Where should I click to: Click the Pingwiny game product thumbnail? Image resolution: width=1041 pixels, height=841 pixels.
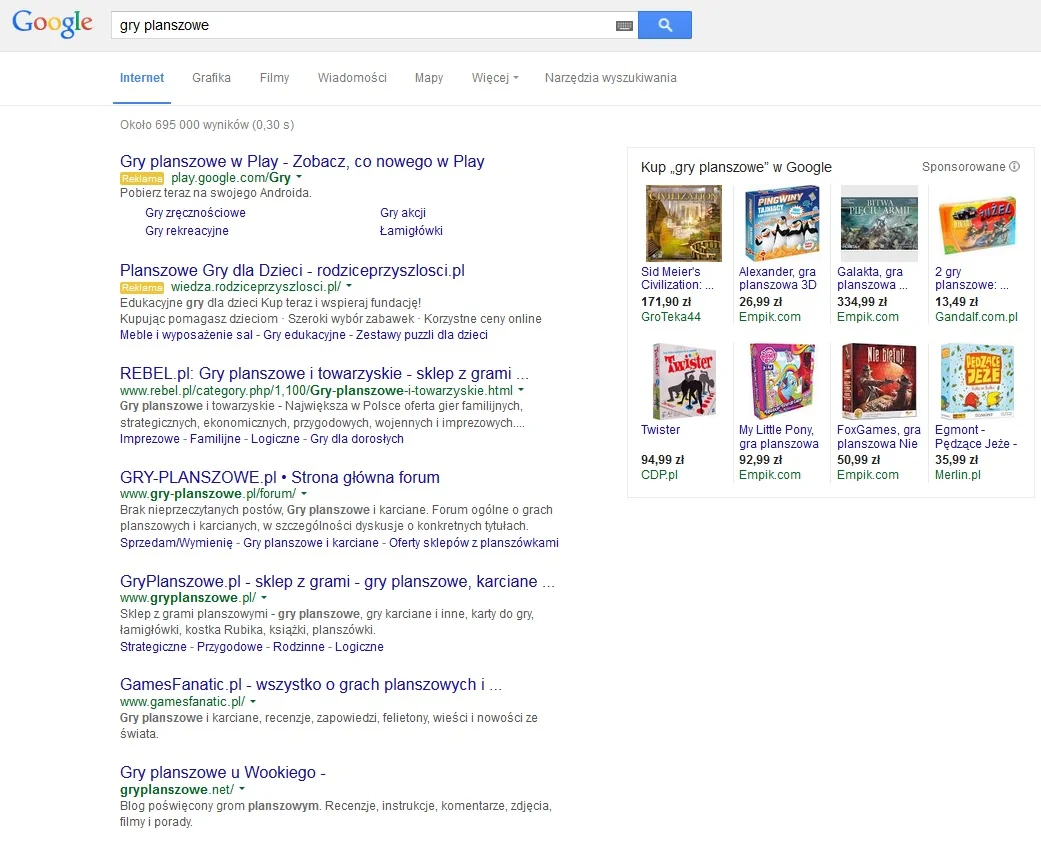click(x=781, y=224)
